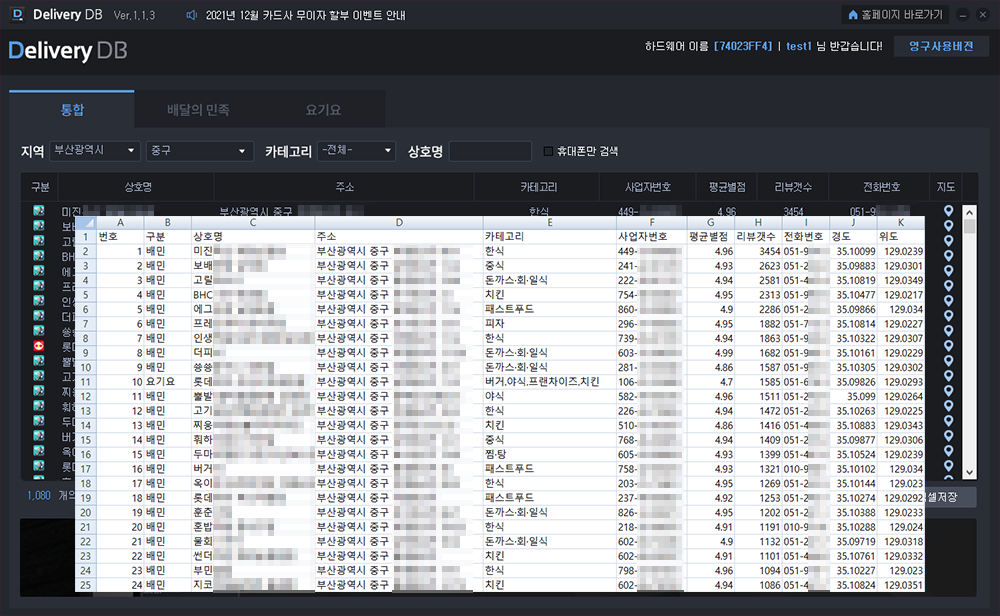This screenshot has height=616, width=1000.
Task: Click the 상호명 column header
Action: [x=136, y=187]
